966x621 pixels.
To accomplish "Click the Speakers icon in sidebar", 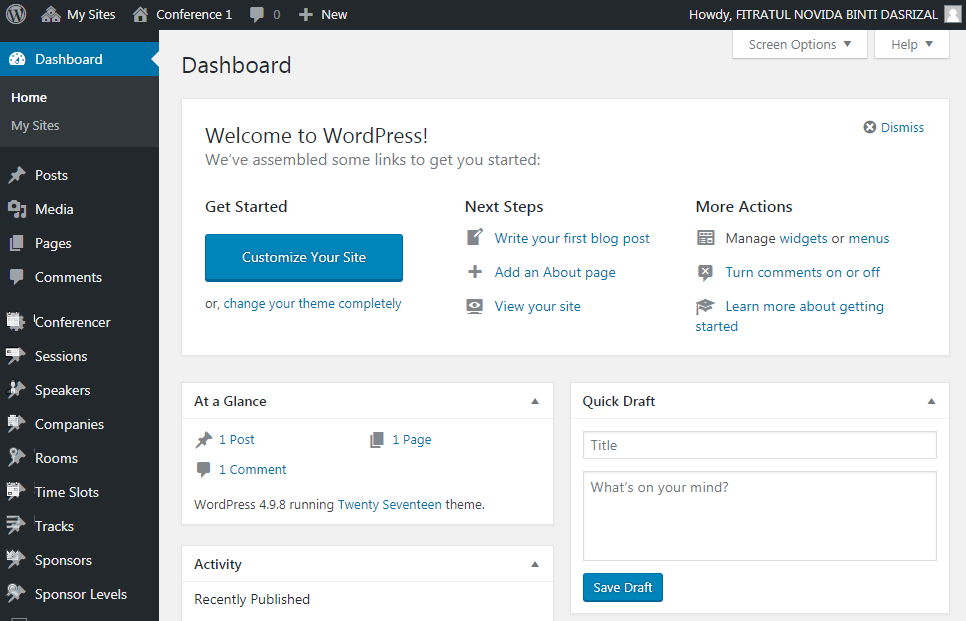I will tap(16, 389).
